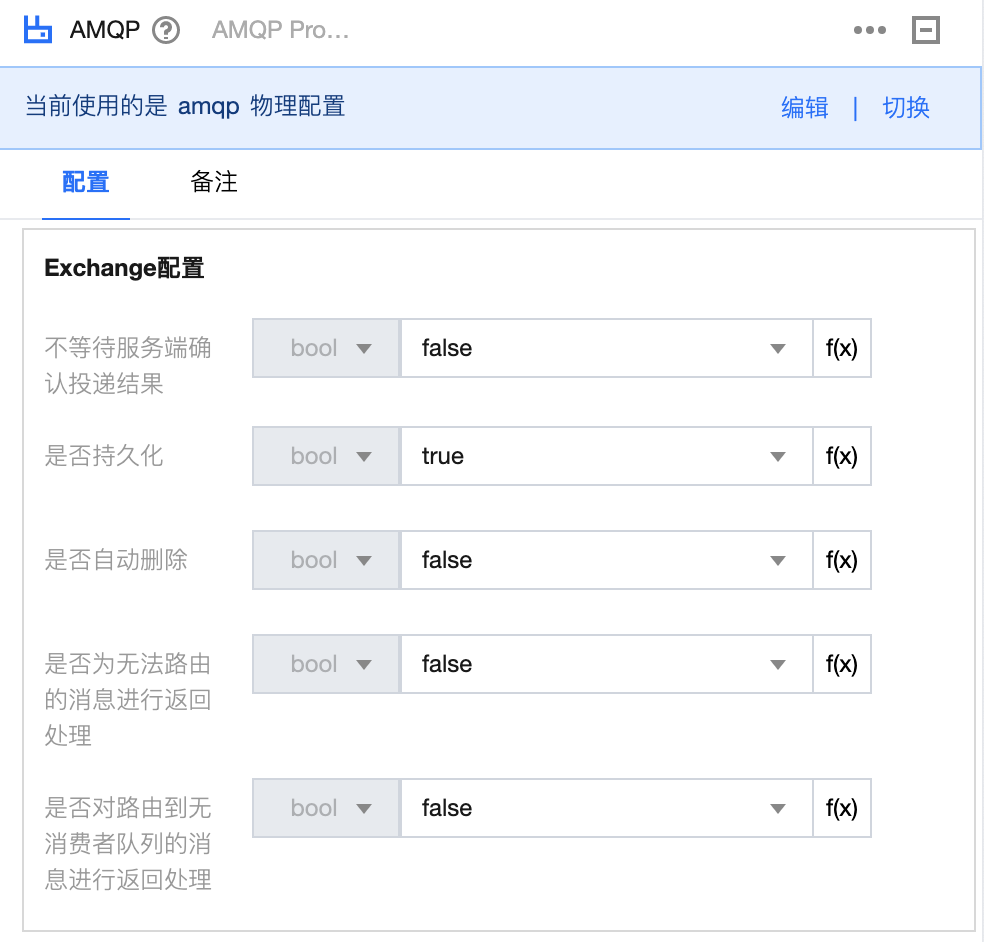984x942 pixels.
Task: Click the 编辑 link to edit amqp configuration
Action: 804,107
